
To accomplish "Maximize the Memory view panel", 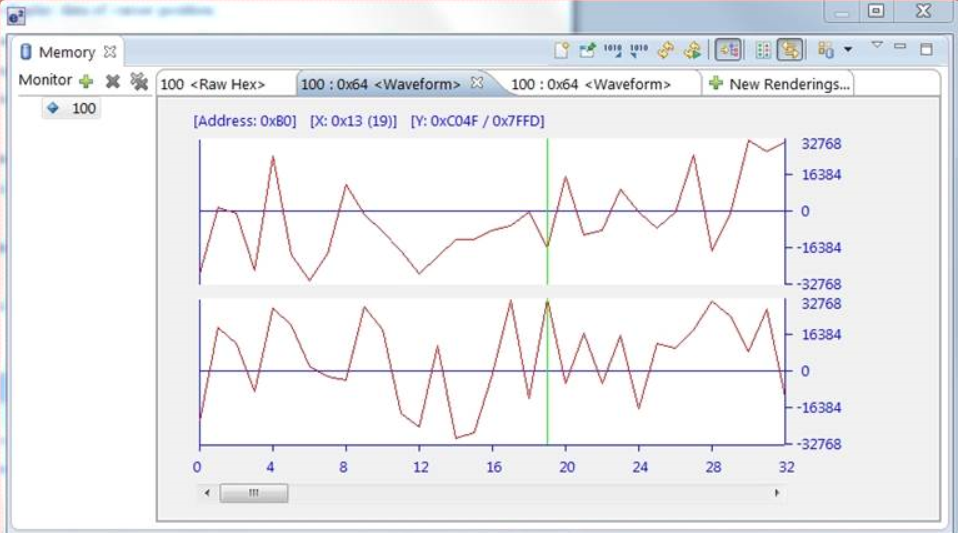I will pos(926,49).
